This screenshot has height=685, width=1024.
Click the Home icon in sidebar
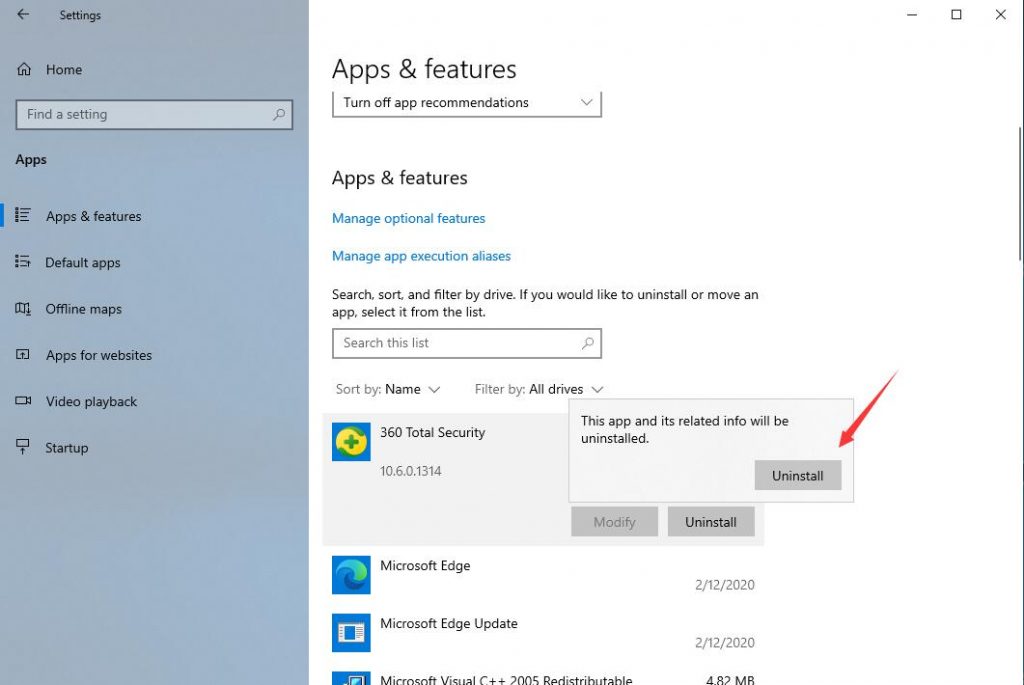tap(24, 70)
